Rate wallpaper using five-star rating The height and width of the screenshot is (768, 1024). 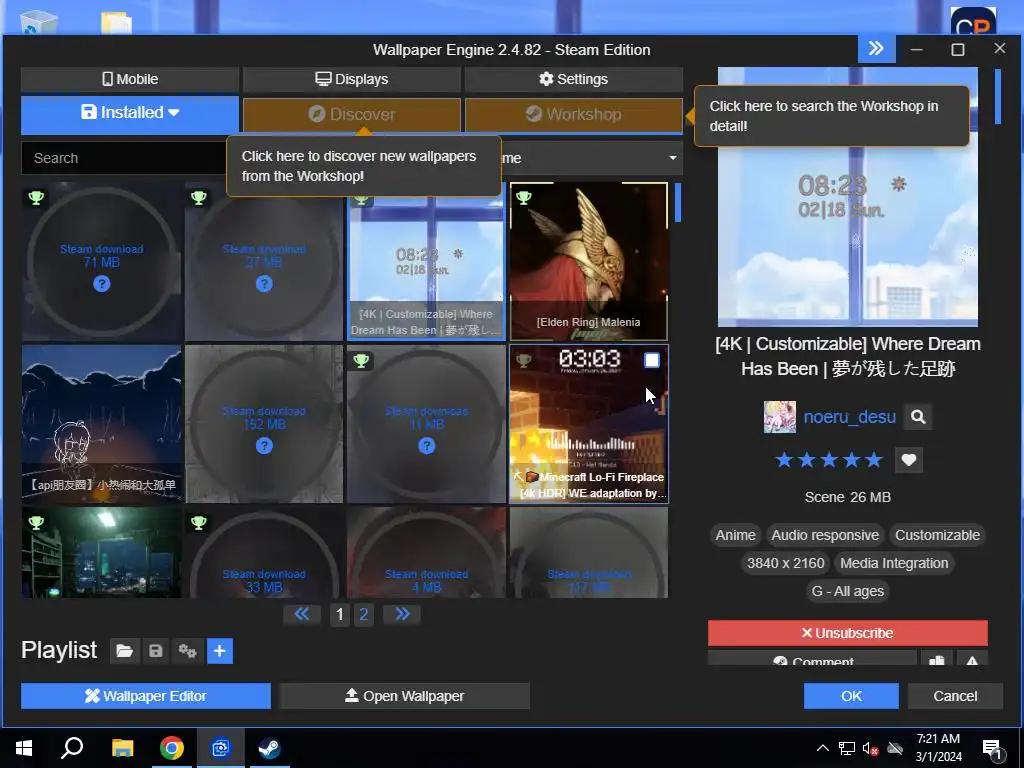click(x=829, y=460)
